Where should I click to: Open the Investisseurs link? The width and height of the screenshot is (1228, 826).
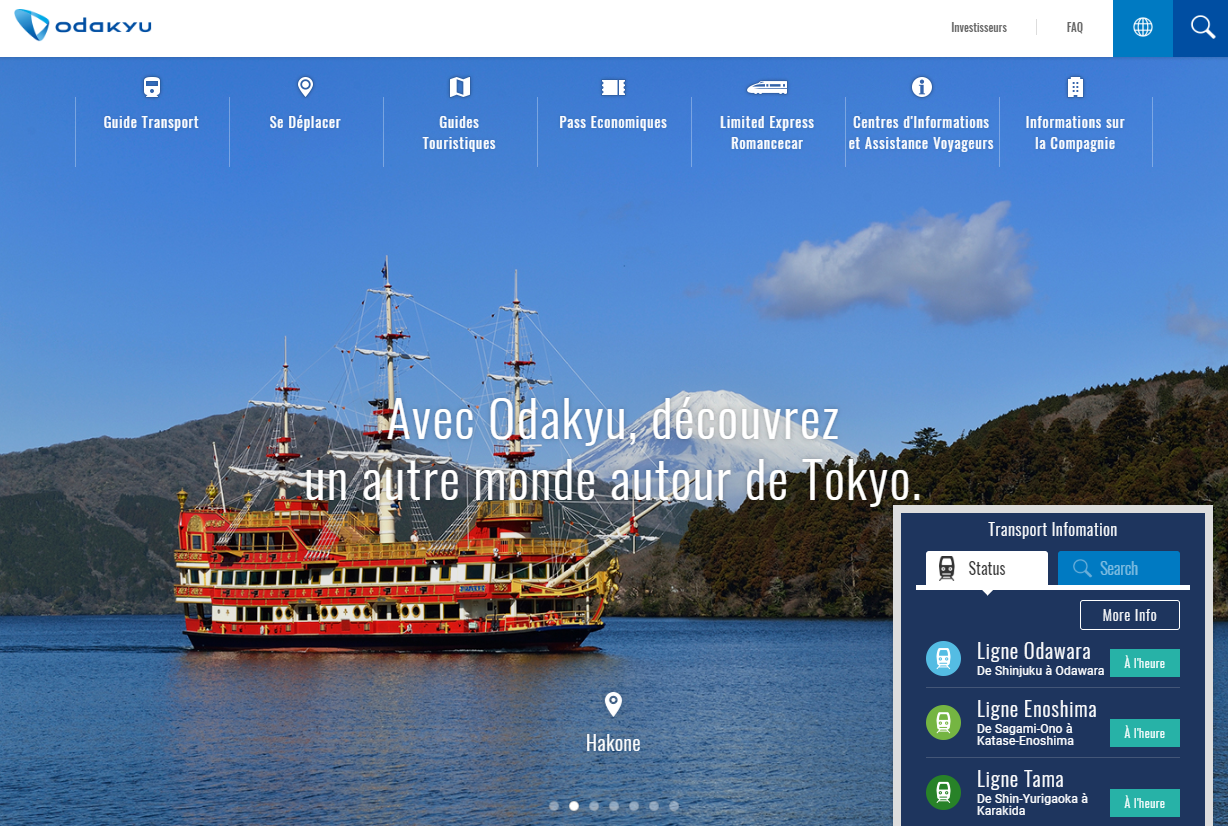tap(979, 28)
